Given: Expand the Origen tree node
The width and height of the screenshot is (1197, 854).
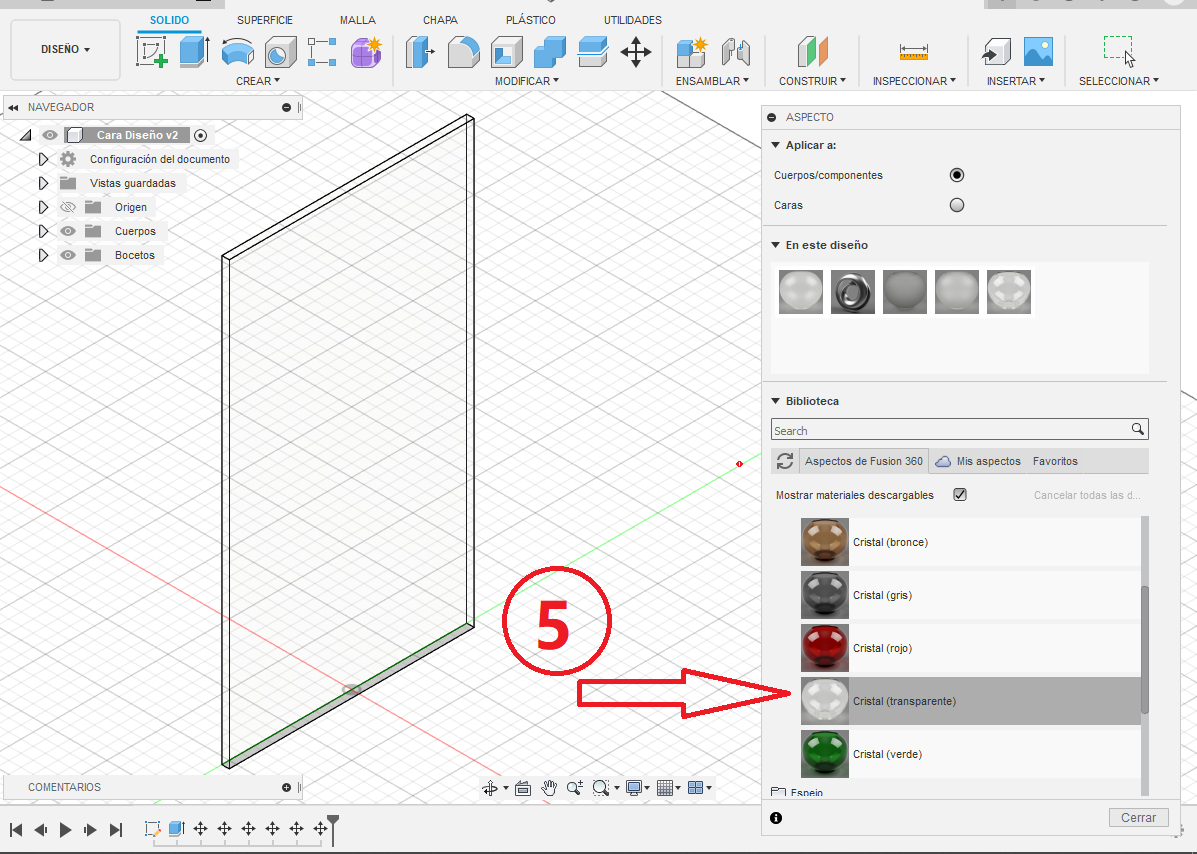Looking at the screenshot, I should (x=43, y=207).
